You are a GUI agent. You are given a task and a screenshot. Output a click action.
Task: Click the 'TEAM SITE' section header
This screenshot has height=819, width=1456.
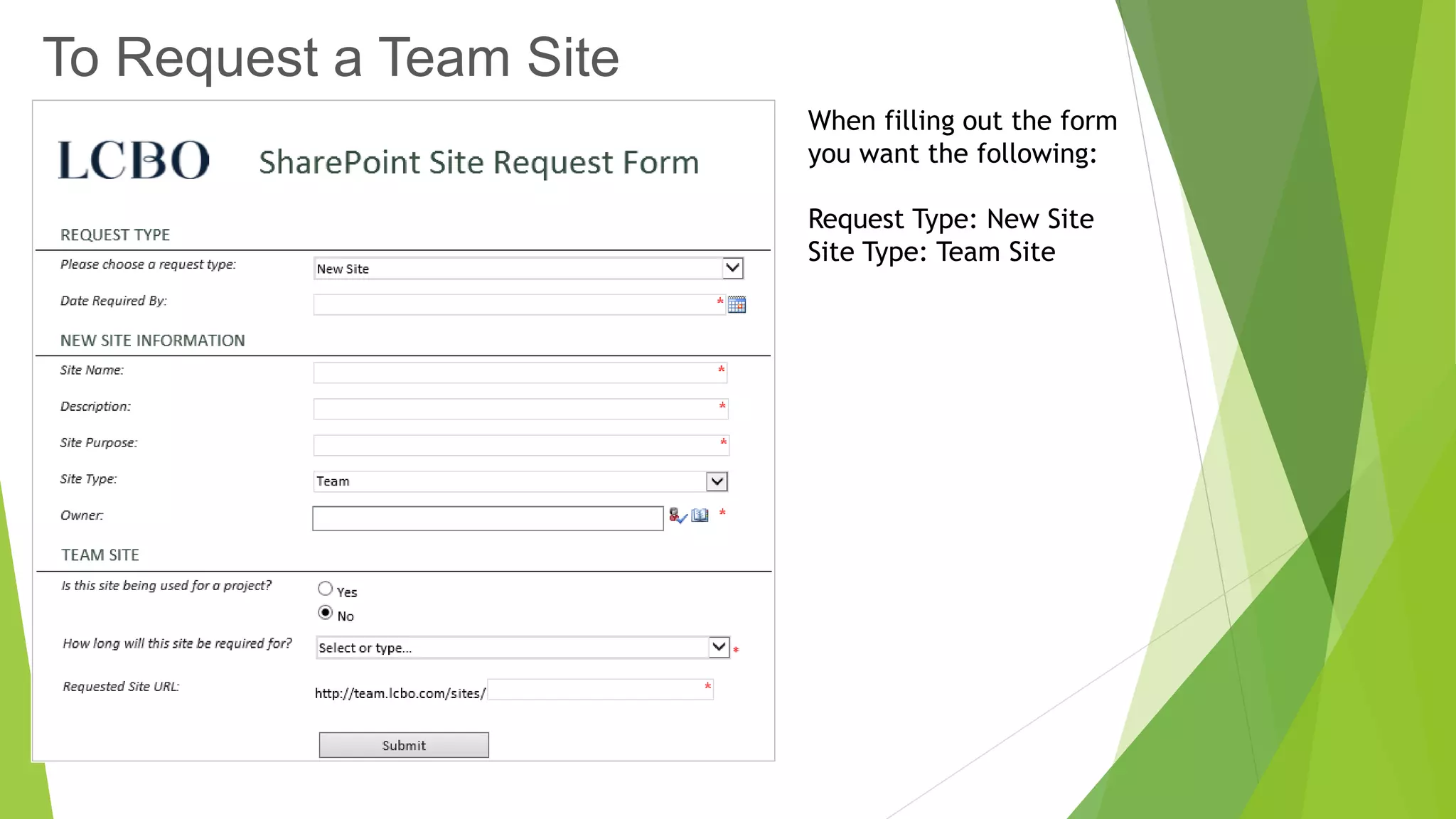tap(100, 555)
